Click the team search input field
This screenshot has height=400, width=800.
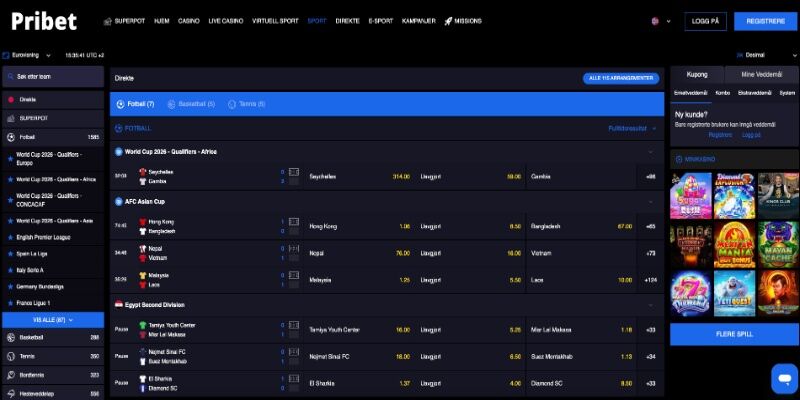coord(55,77)
